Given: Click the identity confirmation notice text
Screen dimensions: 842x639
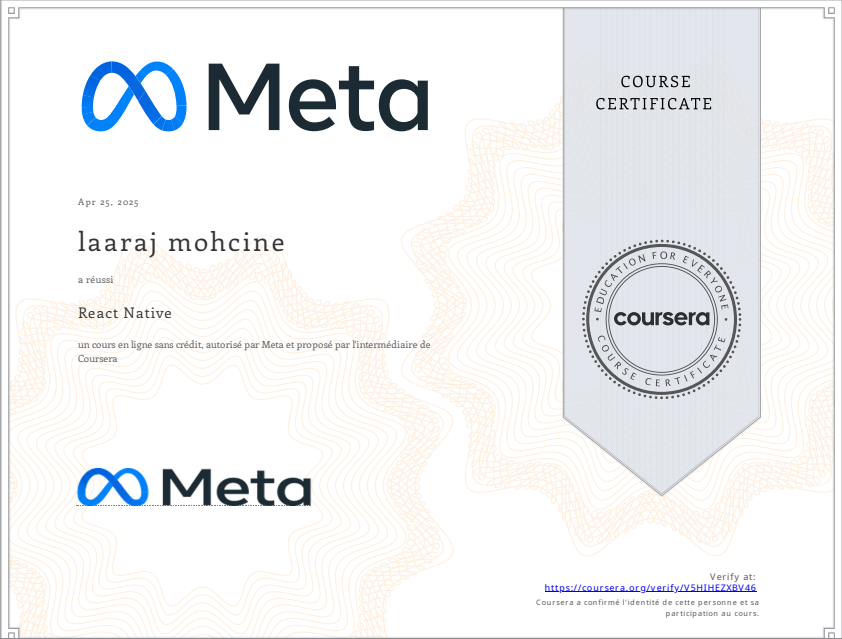Looking at the screenshot, I should (x=649, y=607).
